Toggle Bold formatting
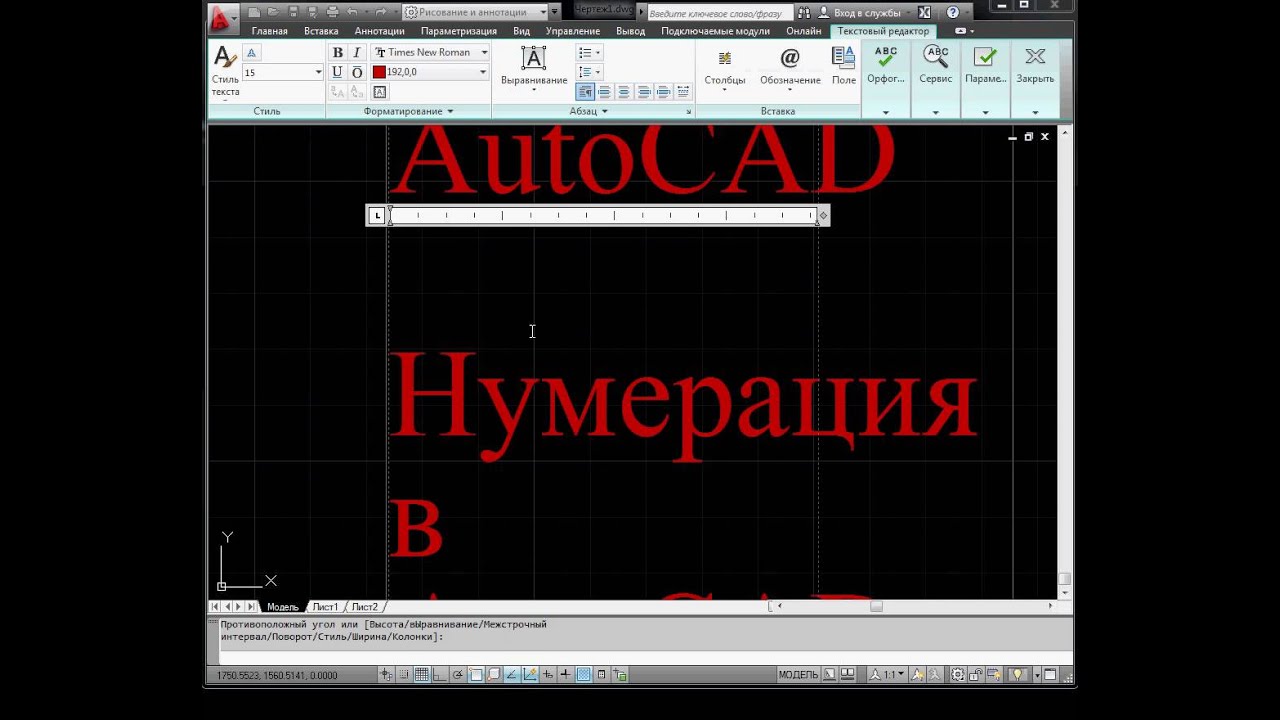The image size is (1280, 720). coord(338,52)
